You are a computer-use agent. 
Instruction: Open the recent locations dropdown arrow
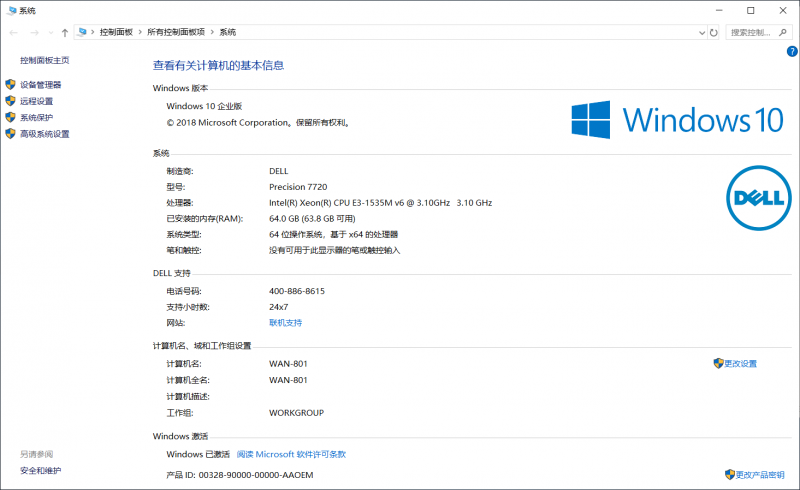[51, 33]
